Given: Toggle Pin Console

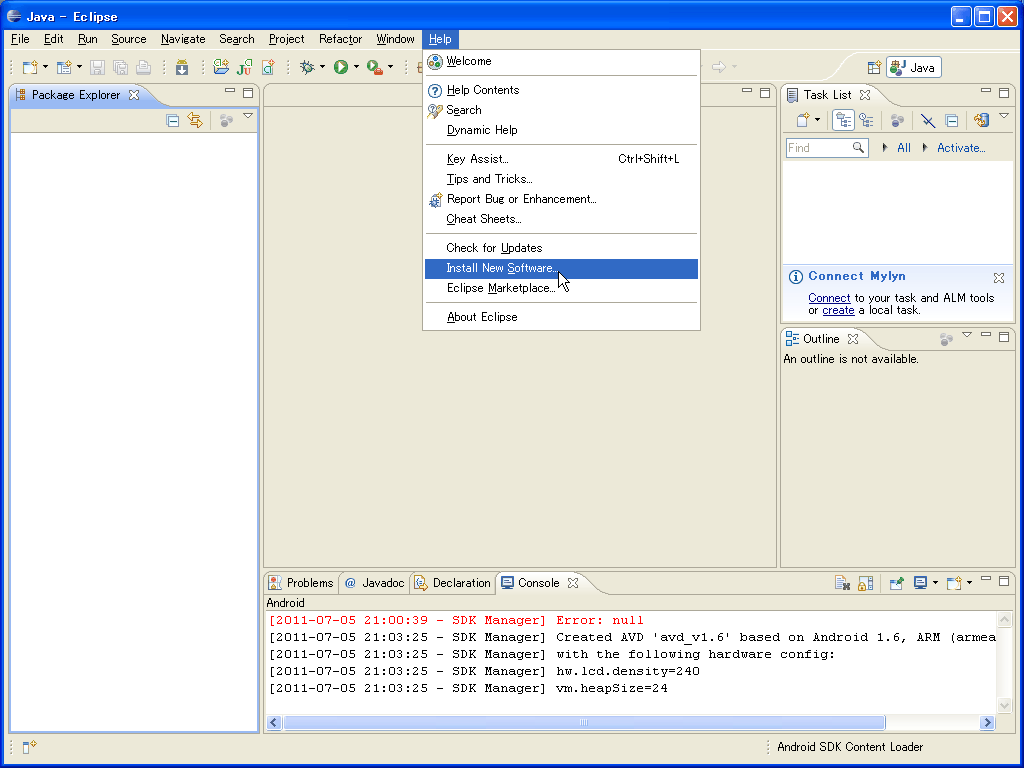Looking at the screenshot, I should [896, 583].
